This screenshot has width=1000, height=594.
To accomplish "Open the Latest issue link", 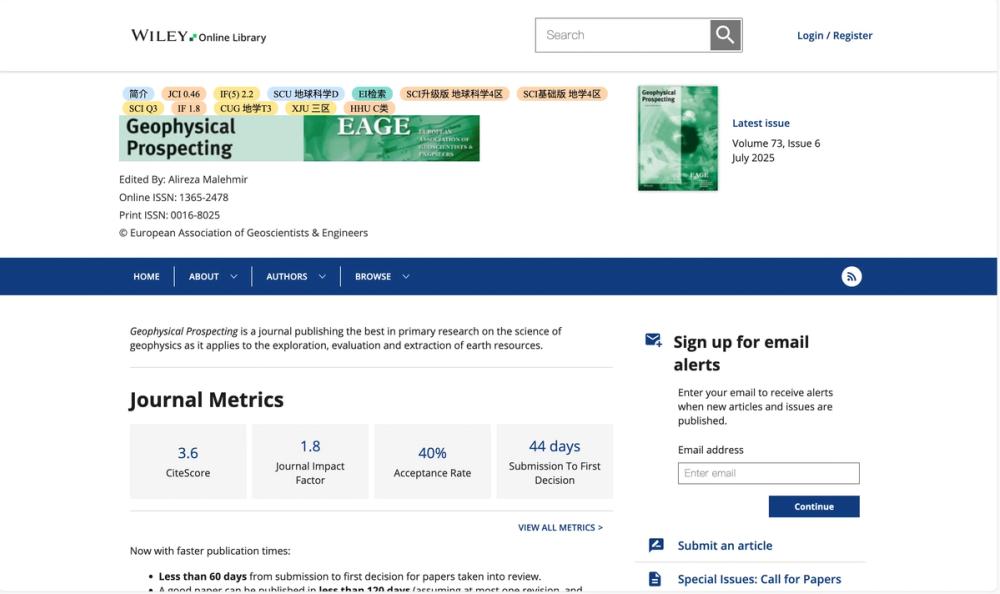I will (761, 123).
